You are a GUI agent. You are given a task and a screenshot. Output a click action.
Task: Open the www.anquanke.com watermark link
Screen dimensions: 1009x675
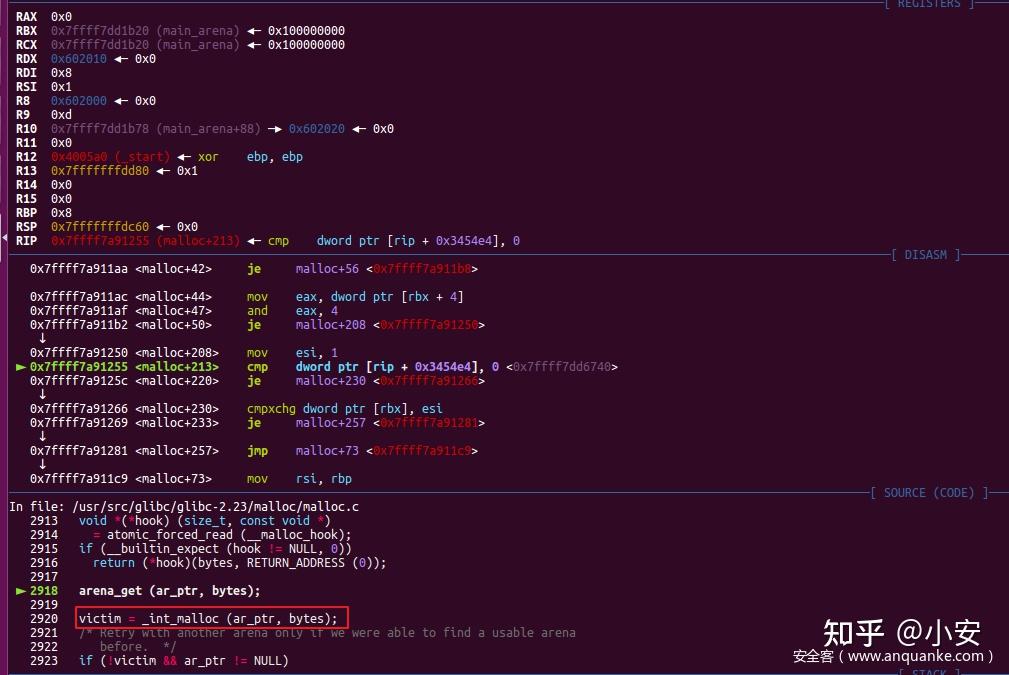tap(916, 656)
